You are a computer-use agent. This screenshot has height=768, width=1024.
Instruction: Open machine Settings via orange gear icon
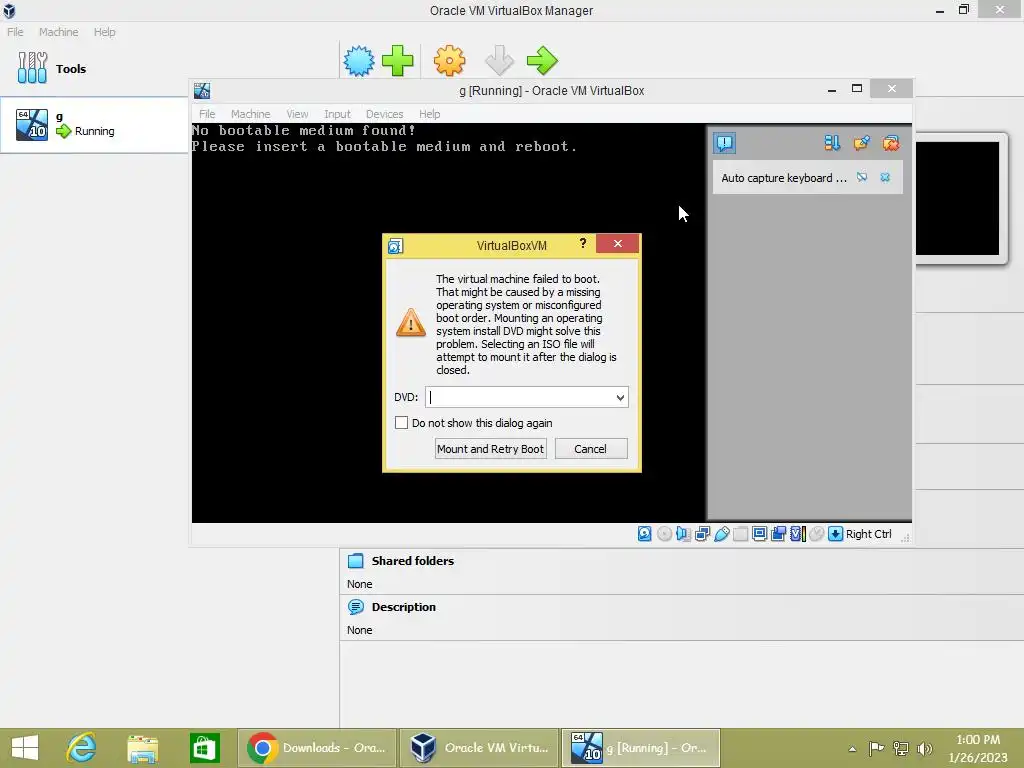[x=450, y=61]
